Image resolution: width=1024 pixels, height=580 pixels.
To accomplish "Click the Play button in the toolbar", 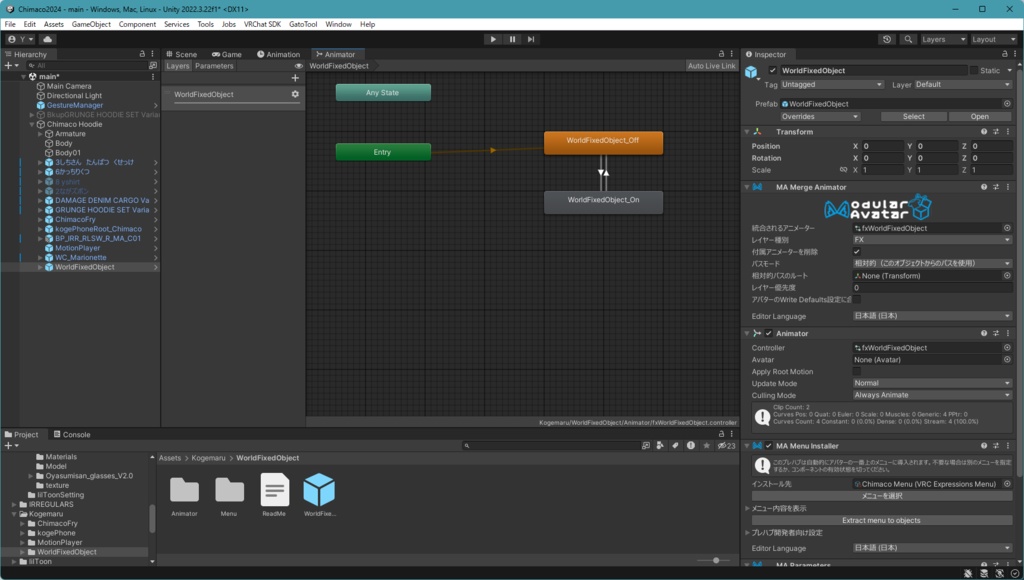I will pos(493,39).
